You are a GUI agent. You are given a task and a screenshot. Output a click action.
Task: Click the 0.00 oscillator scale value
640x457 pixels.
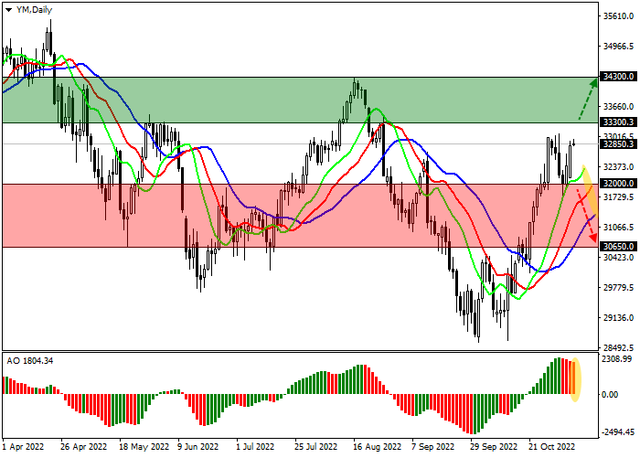611,395
